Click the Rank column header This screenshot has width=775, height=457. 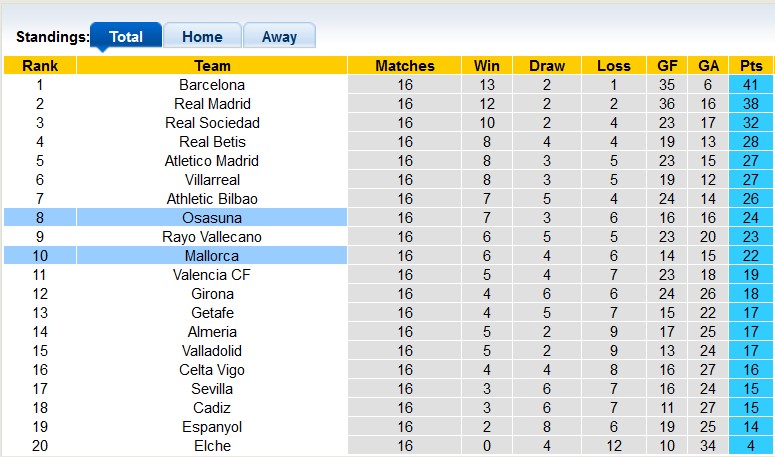coord(40,66)
